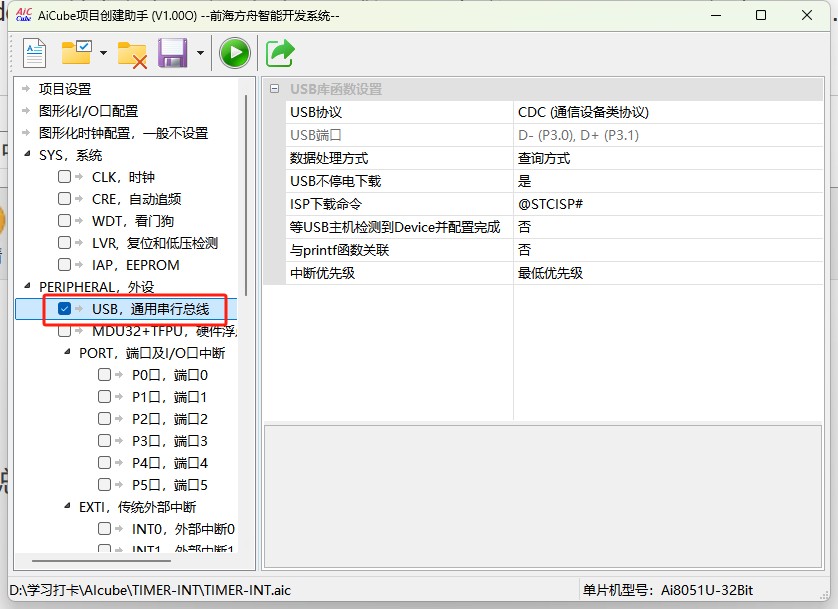
Task: Uncheck the USB，通用串行总线 checkbox
Action: (x=64, y=309)
